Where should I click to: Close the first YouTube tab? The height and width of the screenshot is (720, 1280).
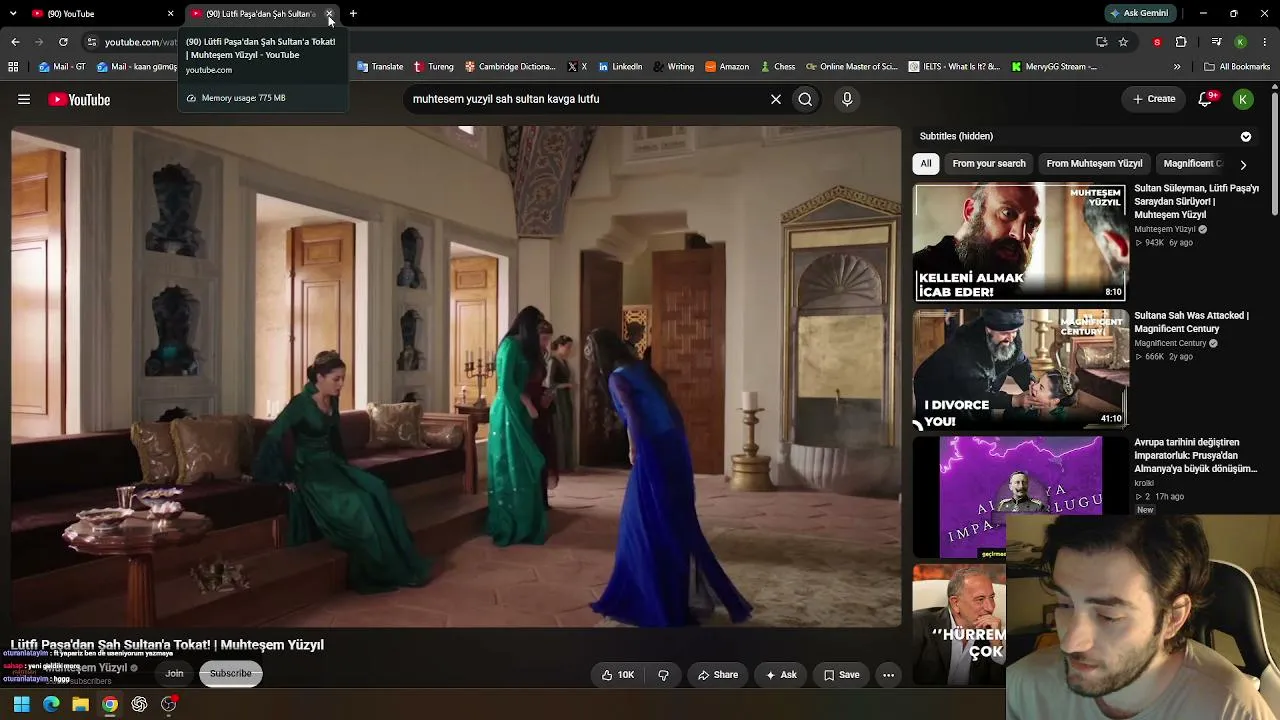170,14
